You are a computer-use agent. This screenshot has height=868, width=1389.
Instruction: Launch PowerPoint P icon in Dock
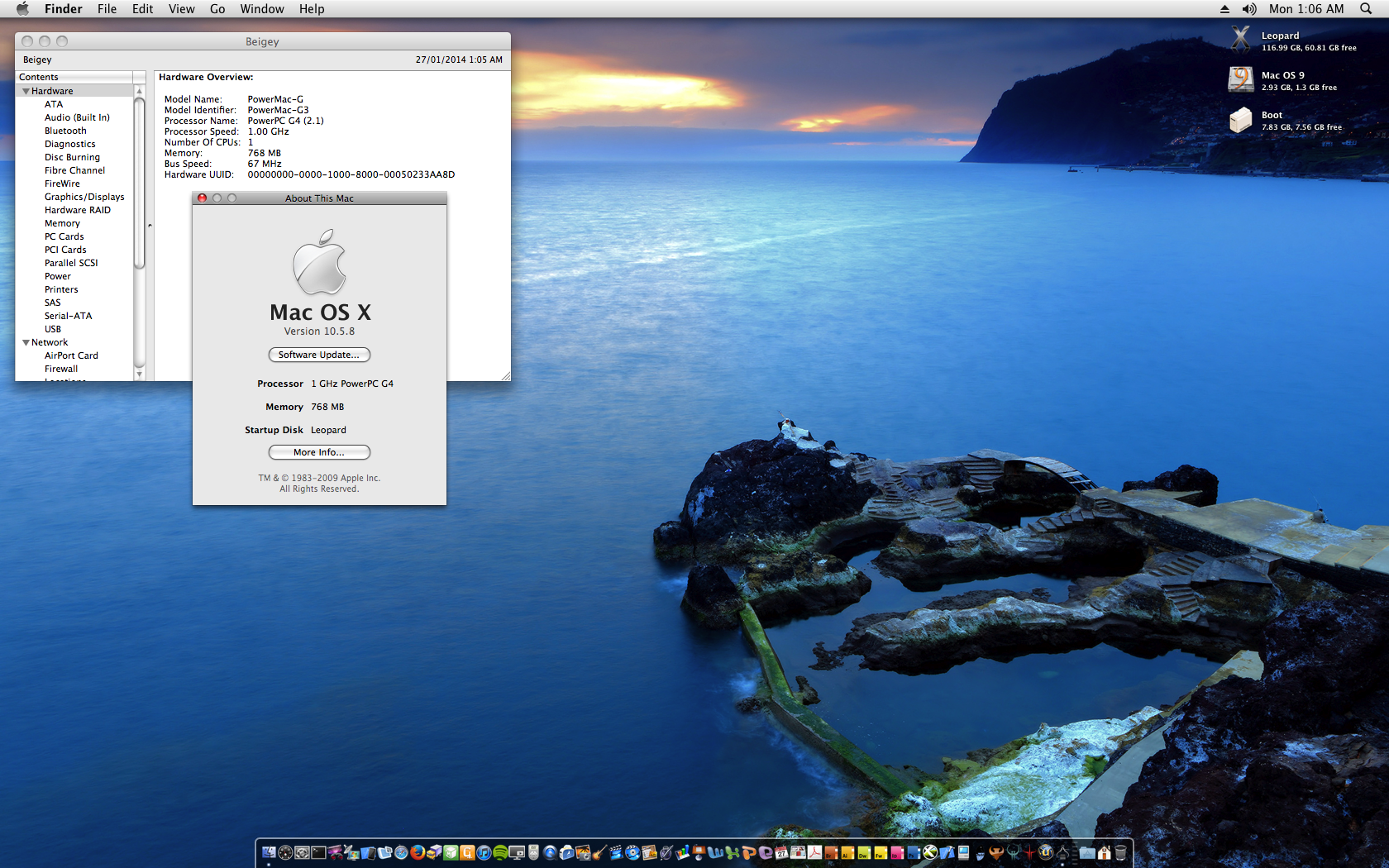748,852
